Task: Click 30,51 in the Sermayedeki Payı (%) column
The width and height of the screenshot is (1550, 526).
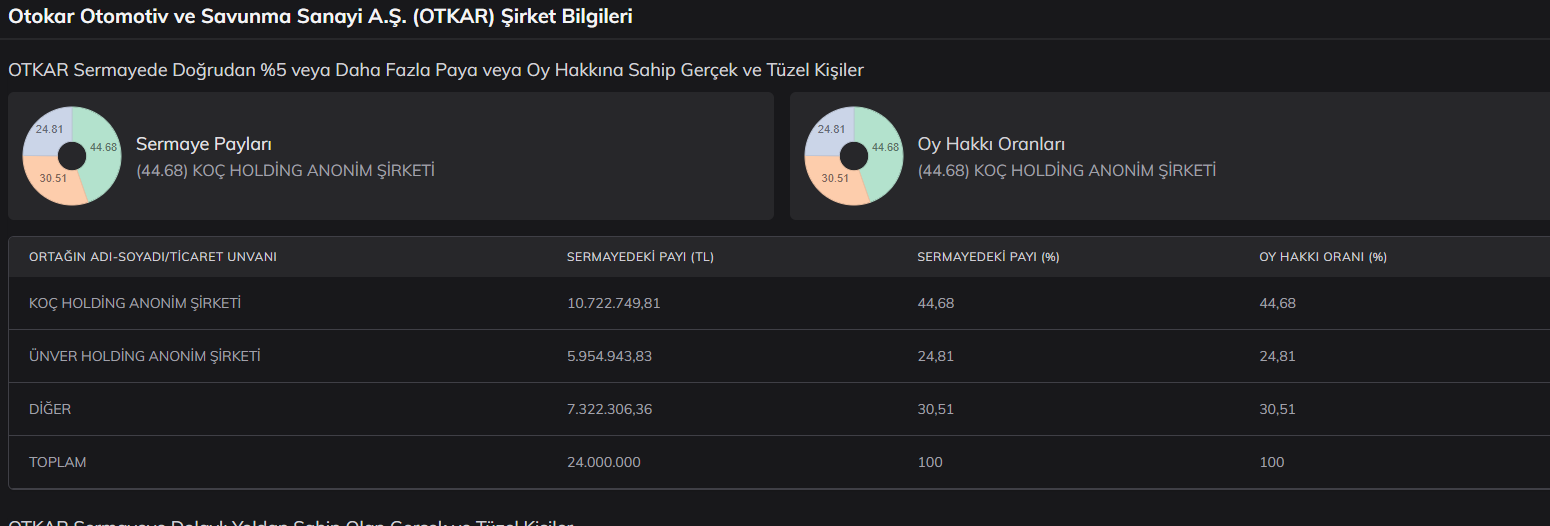Action: (935, 409)
